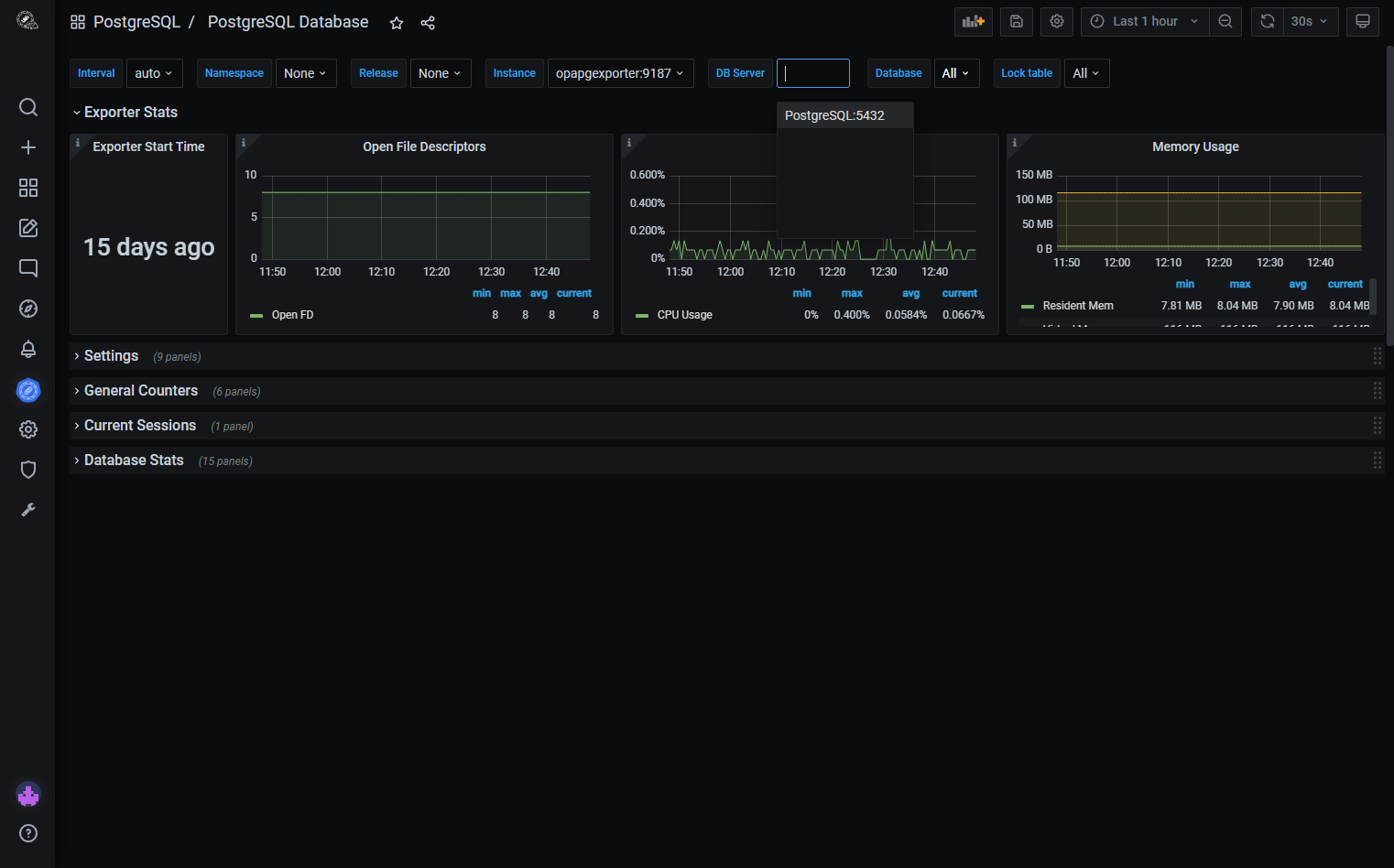Open Grafana home logo
The height and width of the screenshot is (868, 1394).
coord(27,20)
